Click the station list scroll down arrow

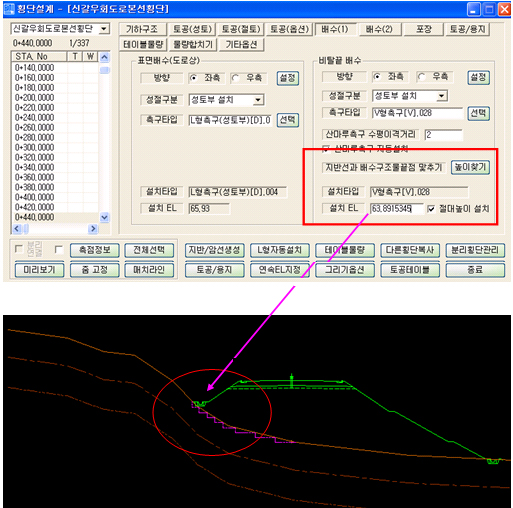coord(104,218)
